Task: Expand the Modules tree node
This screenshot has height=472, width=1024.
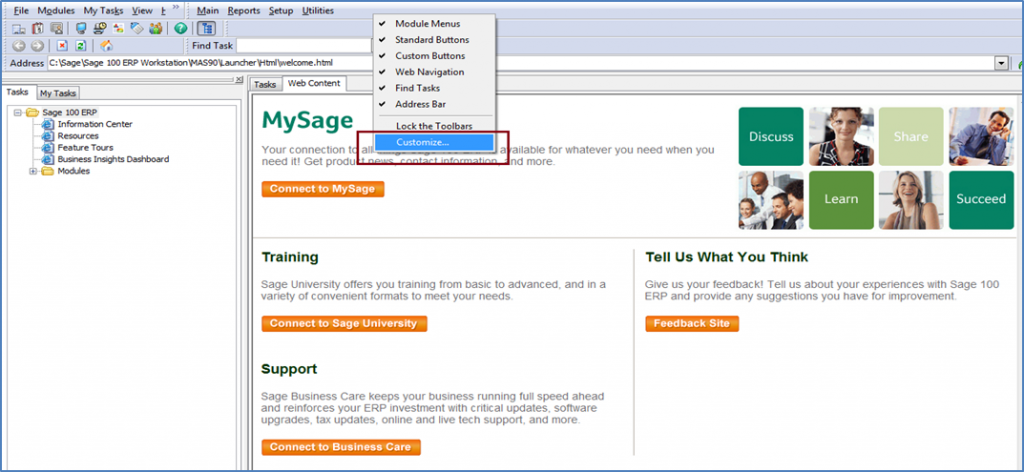Action: click(x=33, y=171)
